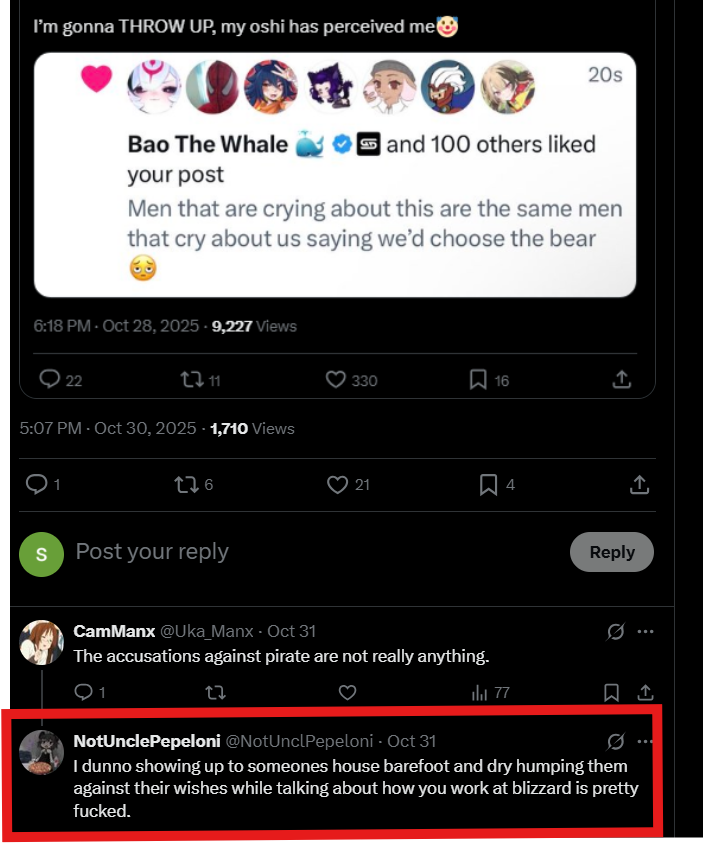Click the 'Post your reply' text field
Viewport: 703px width, 843px height.
300,552
